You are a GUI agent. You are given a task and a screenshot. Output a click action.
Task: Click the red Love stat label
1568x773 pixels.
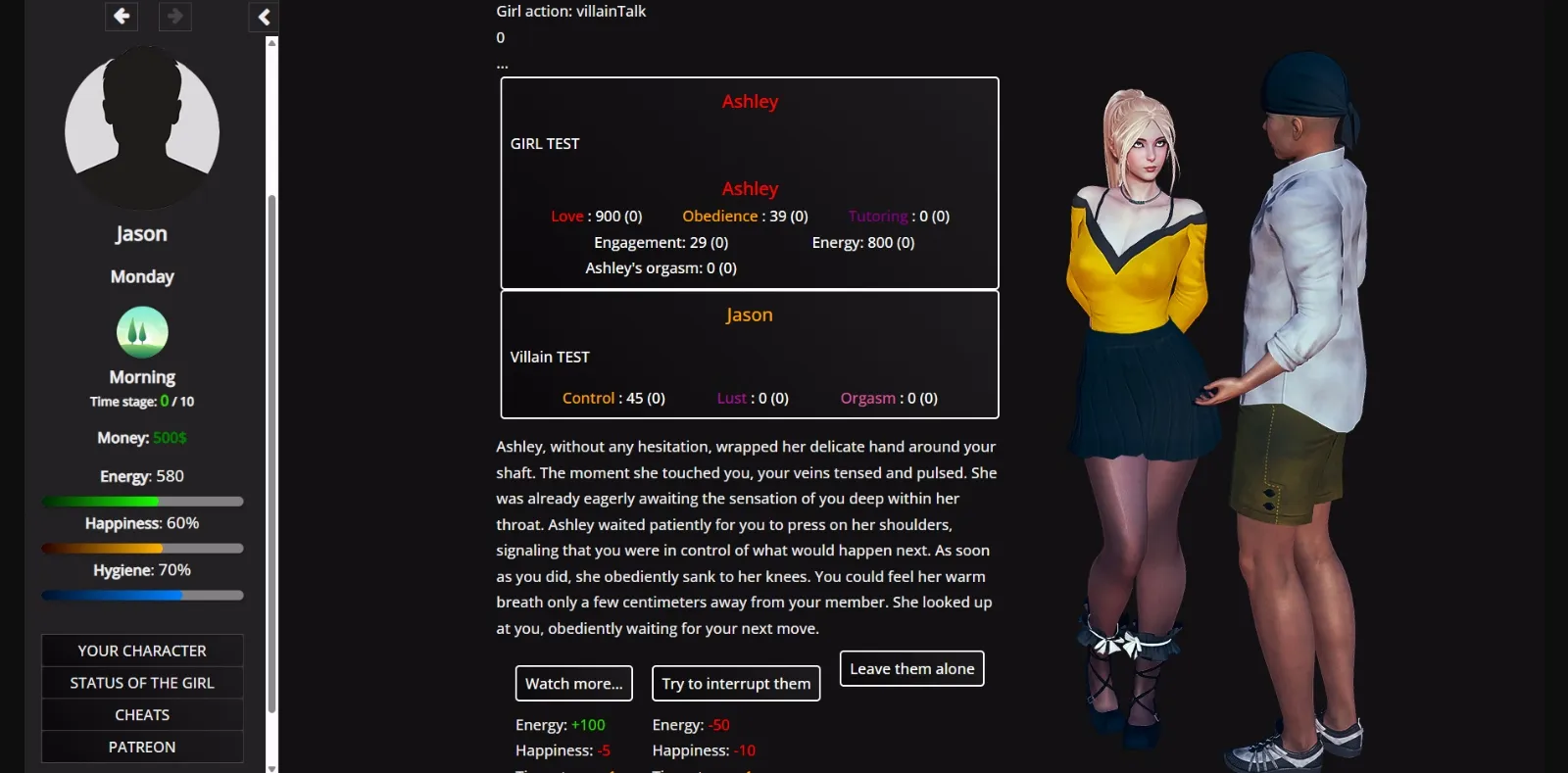click(x=566, y=217)
